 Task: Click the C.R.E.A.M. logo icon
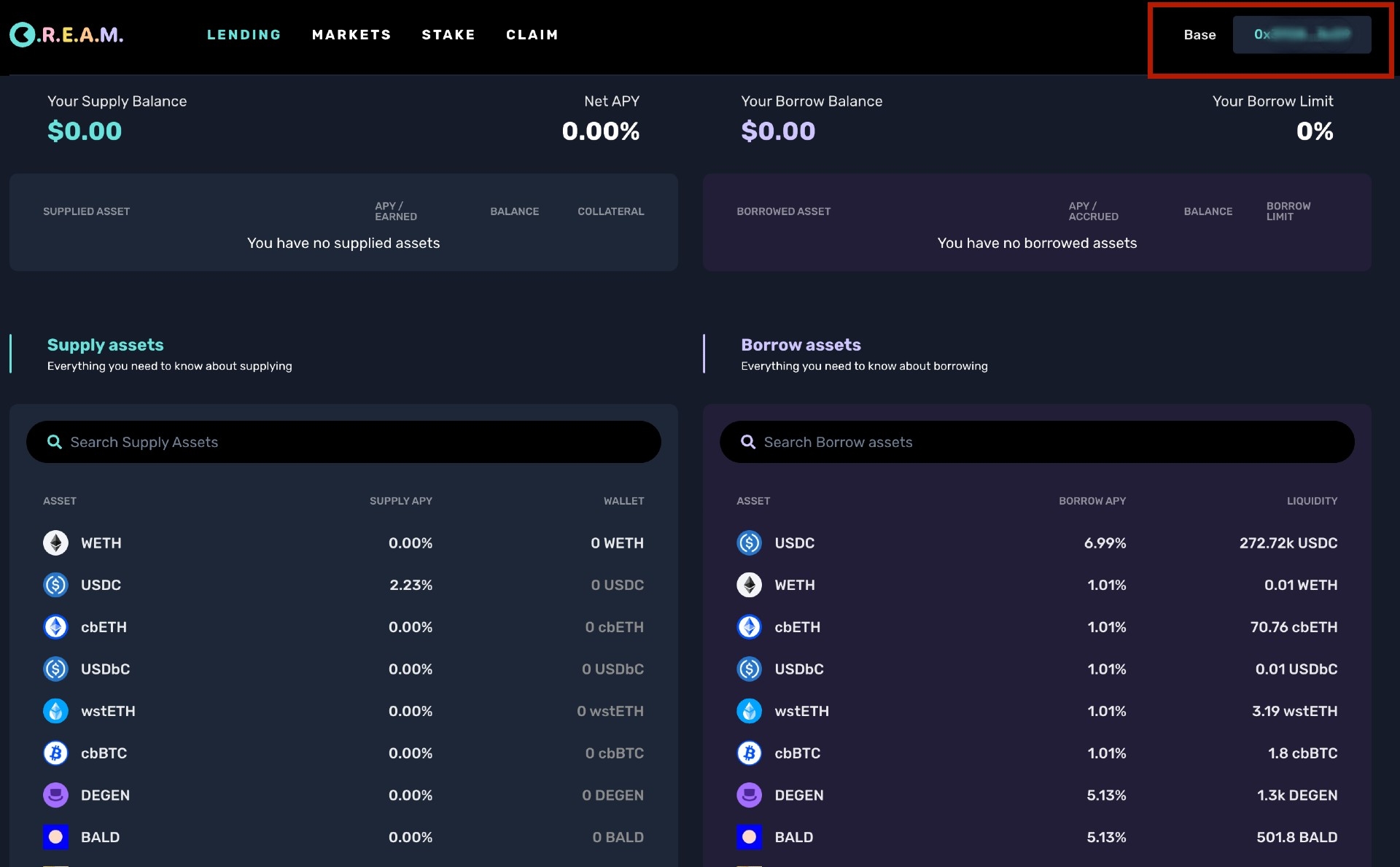[22, 34]
